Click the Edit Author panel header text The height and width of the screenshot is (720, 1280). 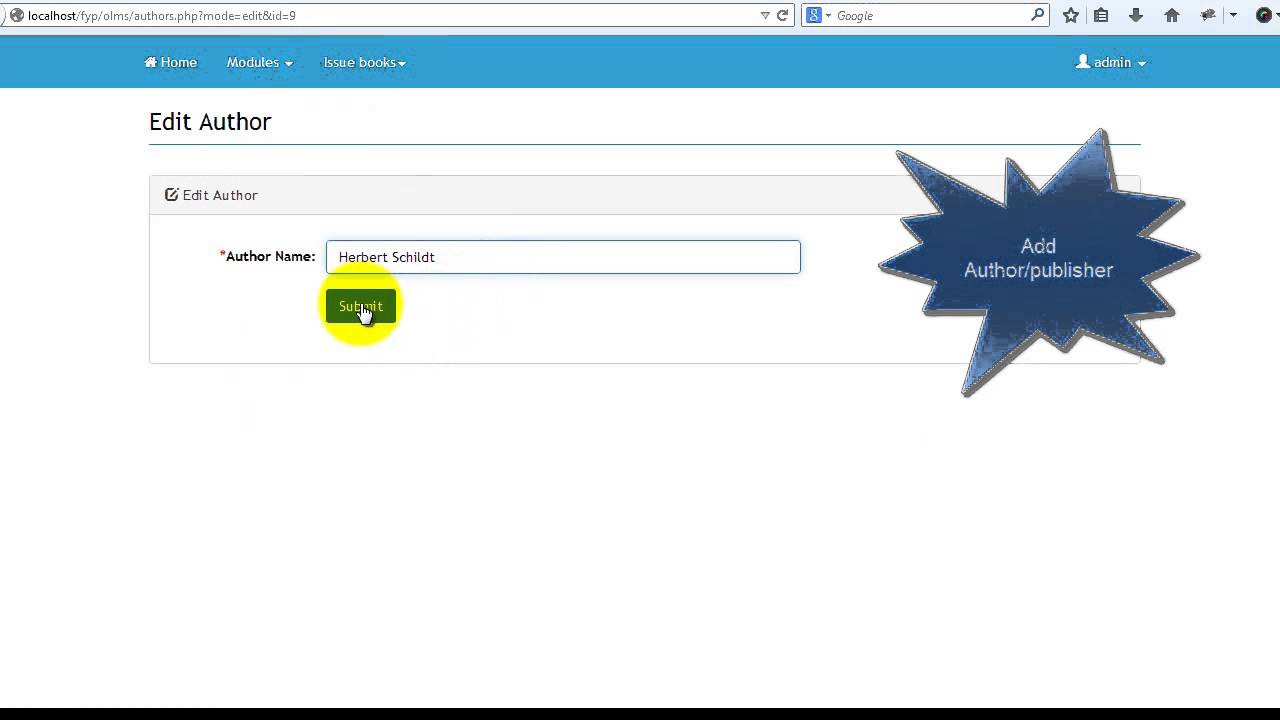tap(220, 195)
